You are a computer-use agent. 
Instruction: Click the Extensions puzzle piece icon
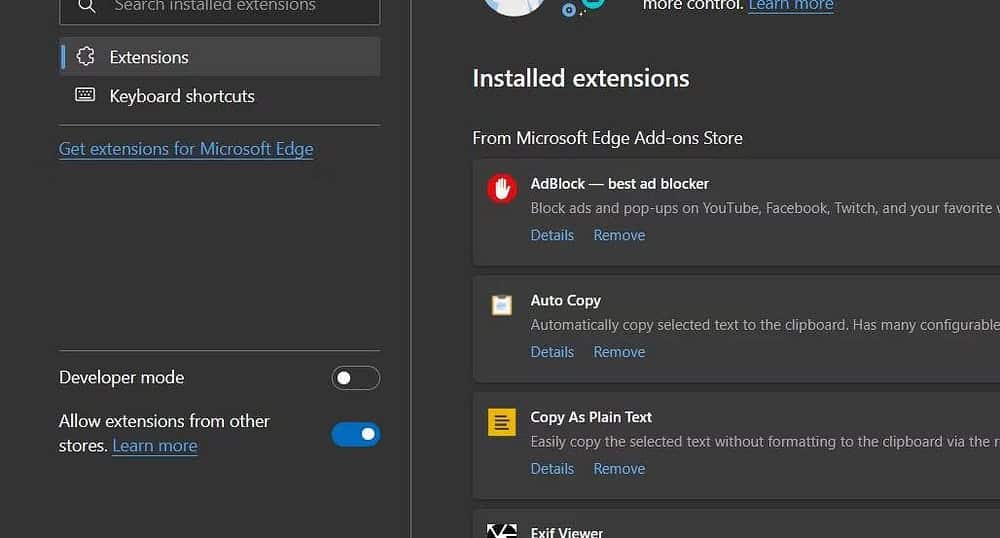tap(85, 57)
